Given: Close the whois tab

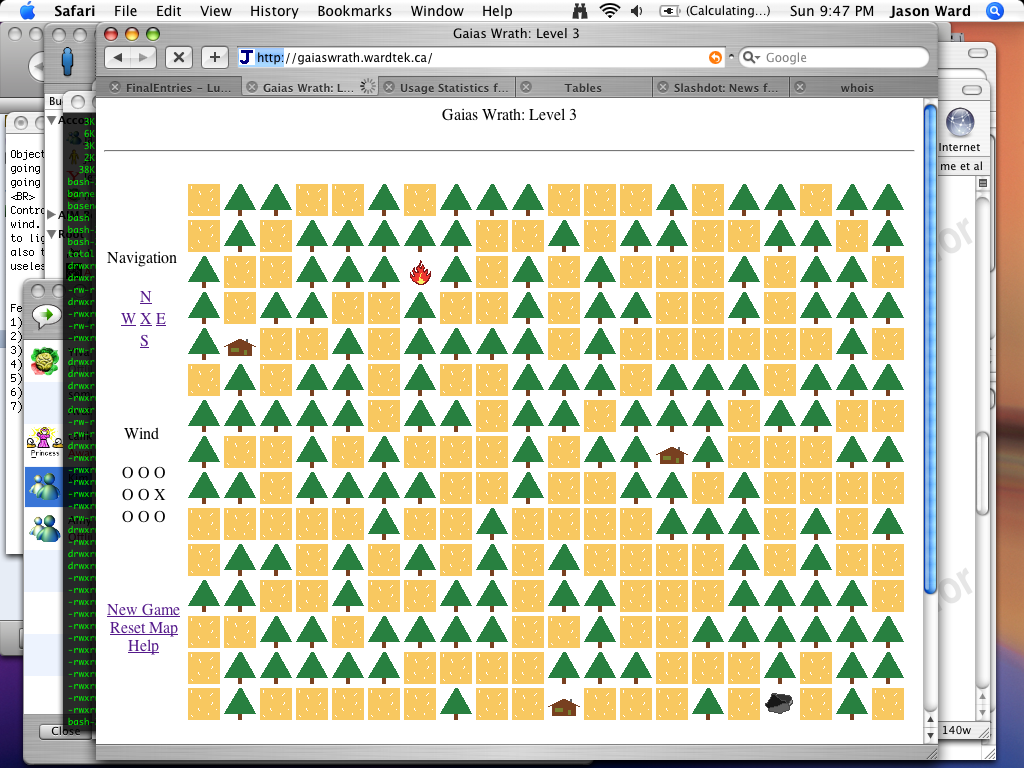Looking at the screenshot, I should (x=800, y=88).
